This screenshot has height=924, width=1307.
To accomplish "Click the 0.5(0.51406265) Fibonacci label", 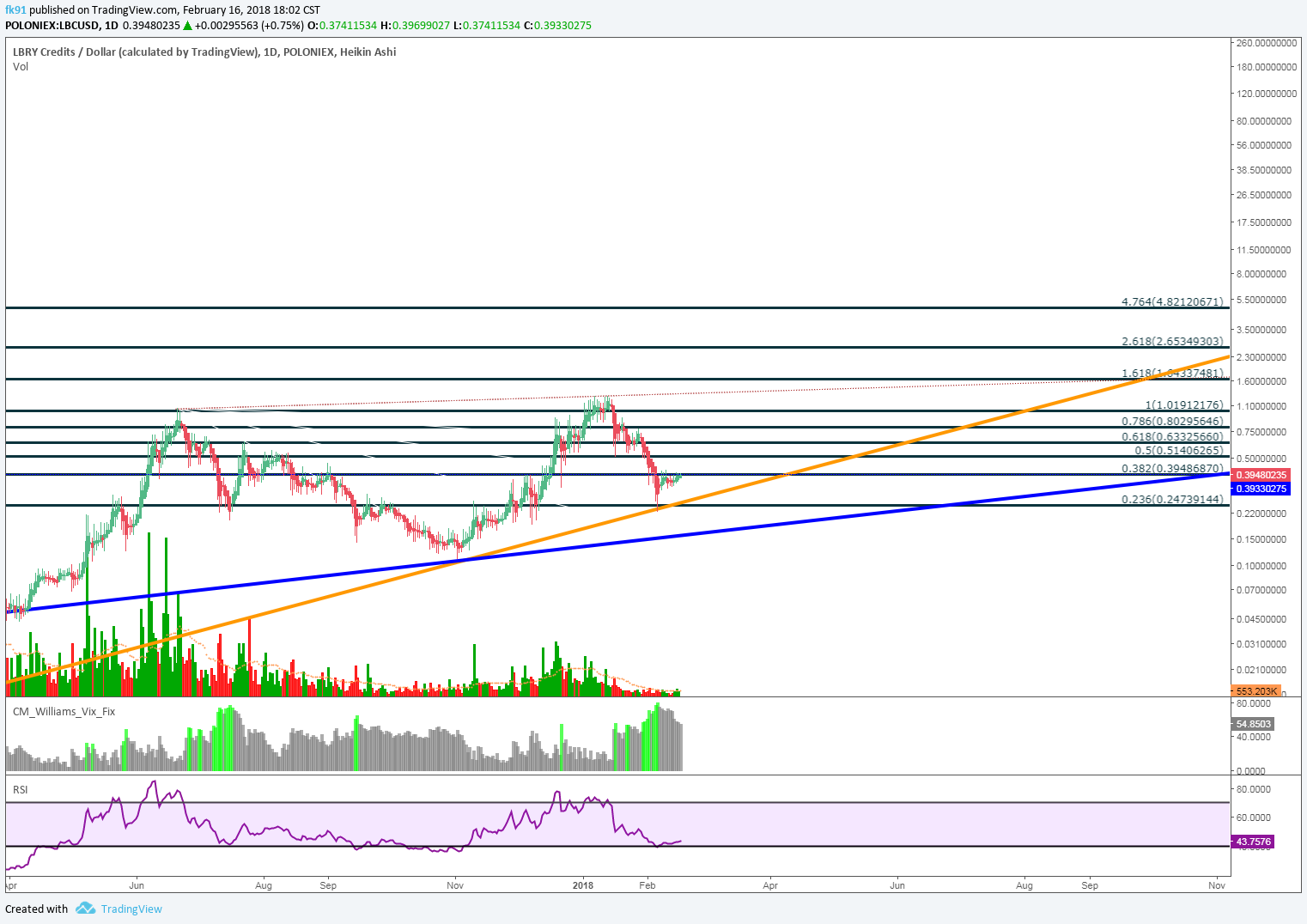I will (x=1179, y=450).
